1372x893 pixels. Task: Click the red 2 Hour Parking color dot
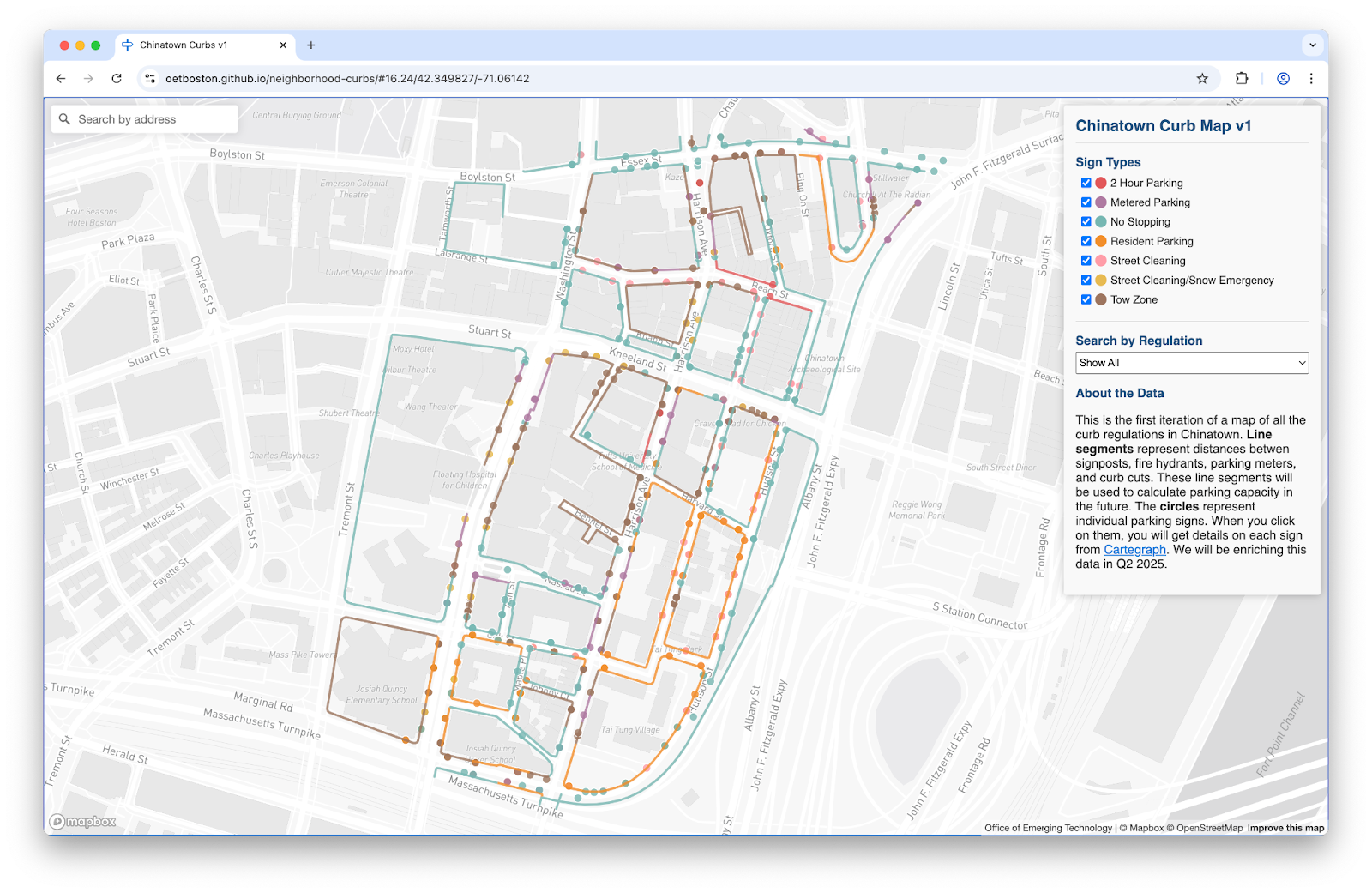(x=1100, y=183)
